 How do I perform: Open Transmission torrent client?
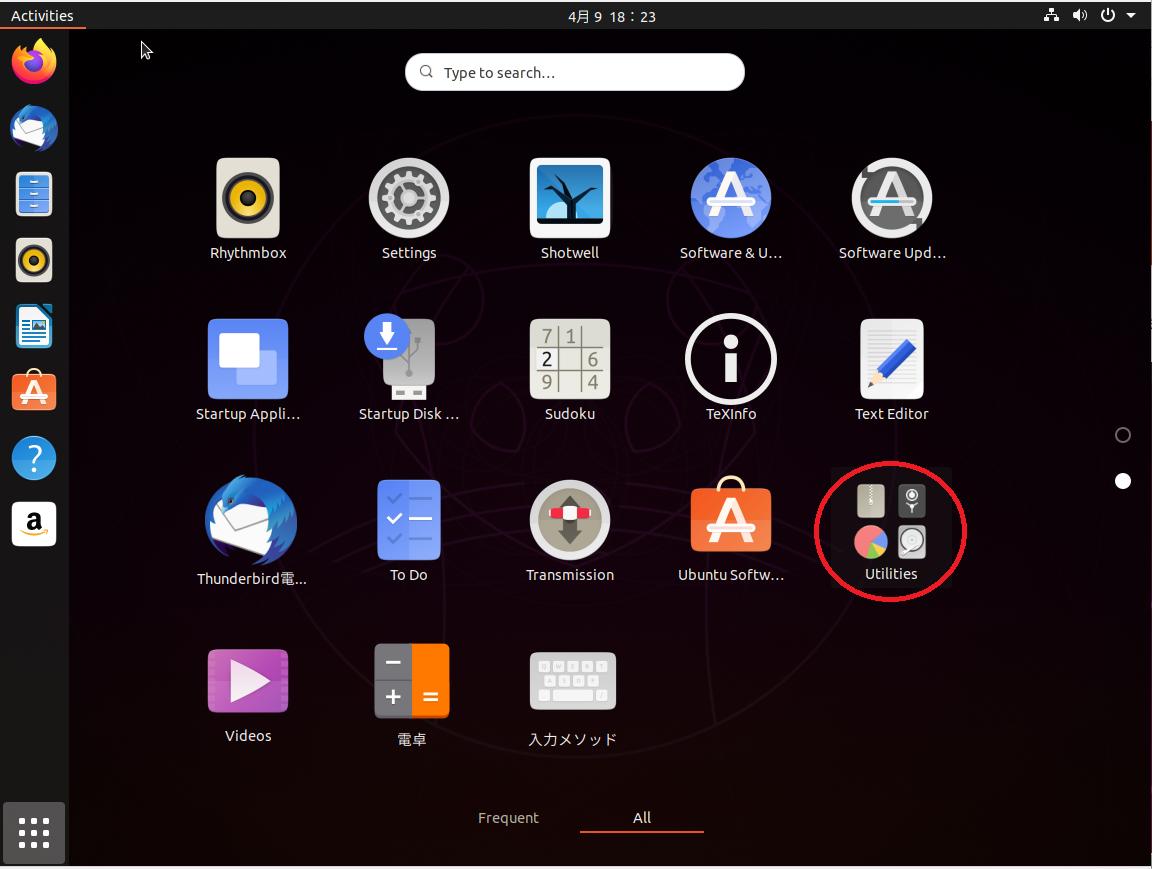click(569, 531)
